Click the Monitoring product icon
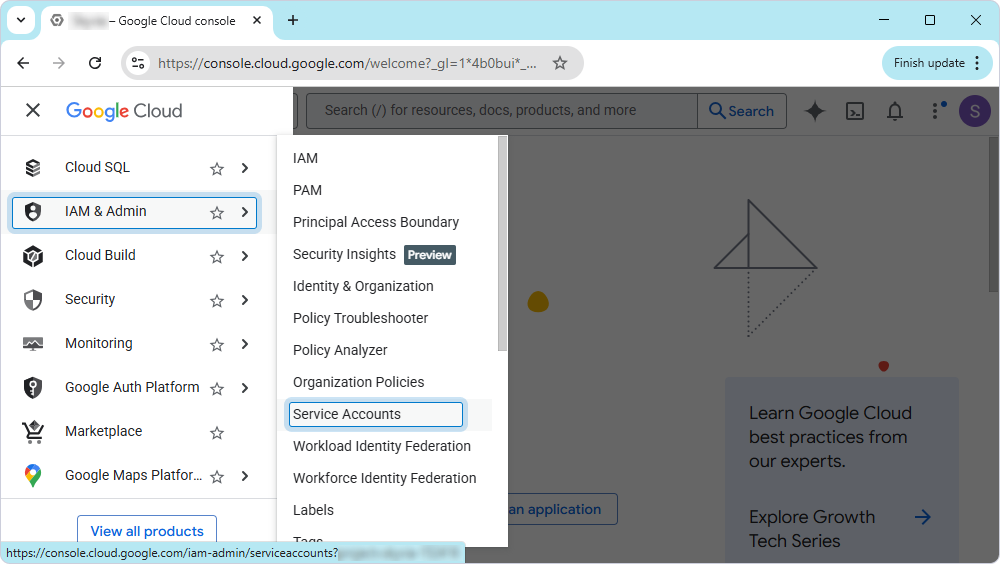This screenshot has width=1000, height=564. (x=33, y=344)
